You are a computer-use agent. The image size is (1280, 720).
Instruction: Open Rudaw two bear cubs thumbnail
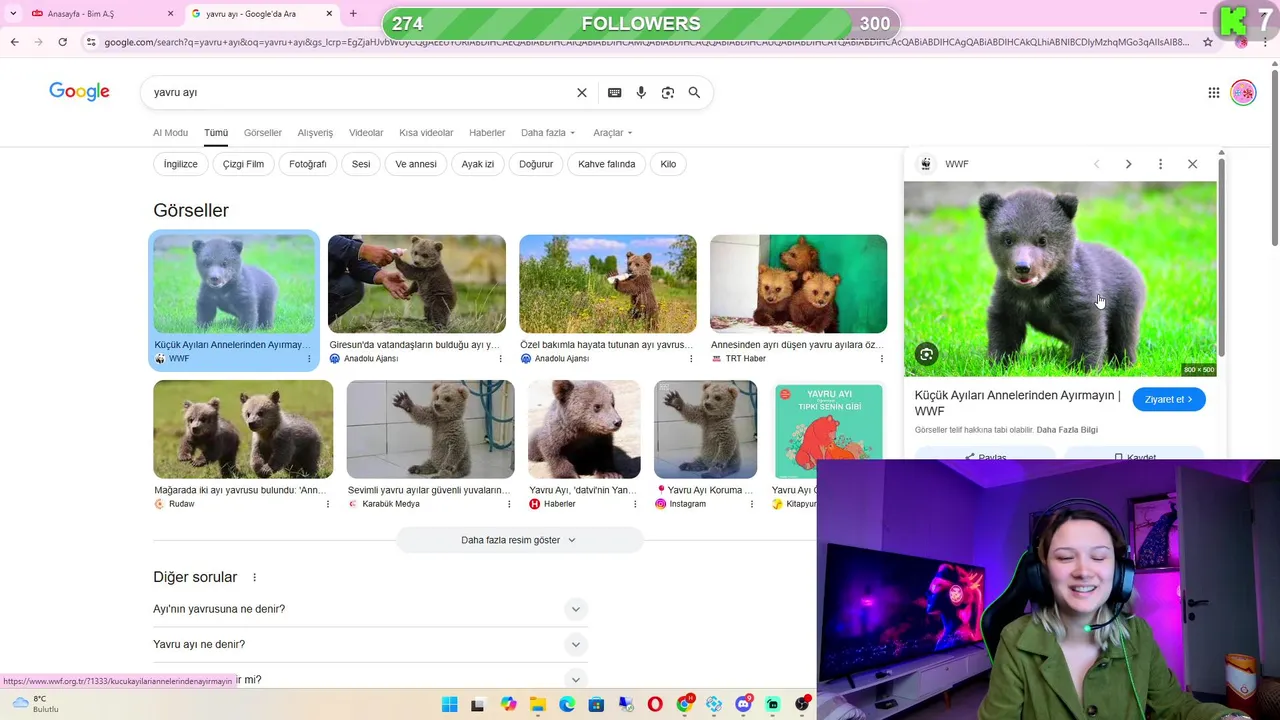click(x=243, y=429)
